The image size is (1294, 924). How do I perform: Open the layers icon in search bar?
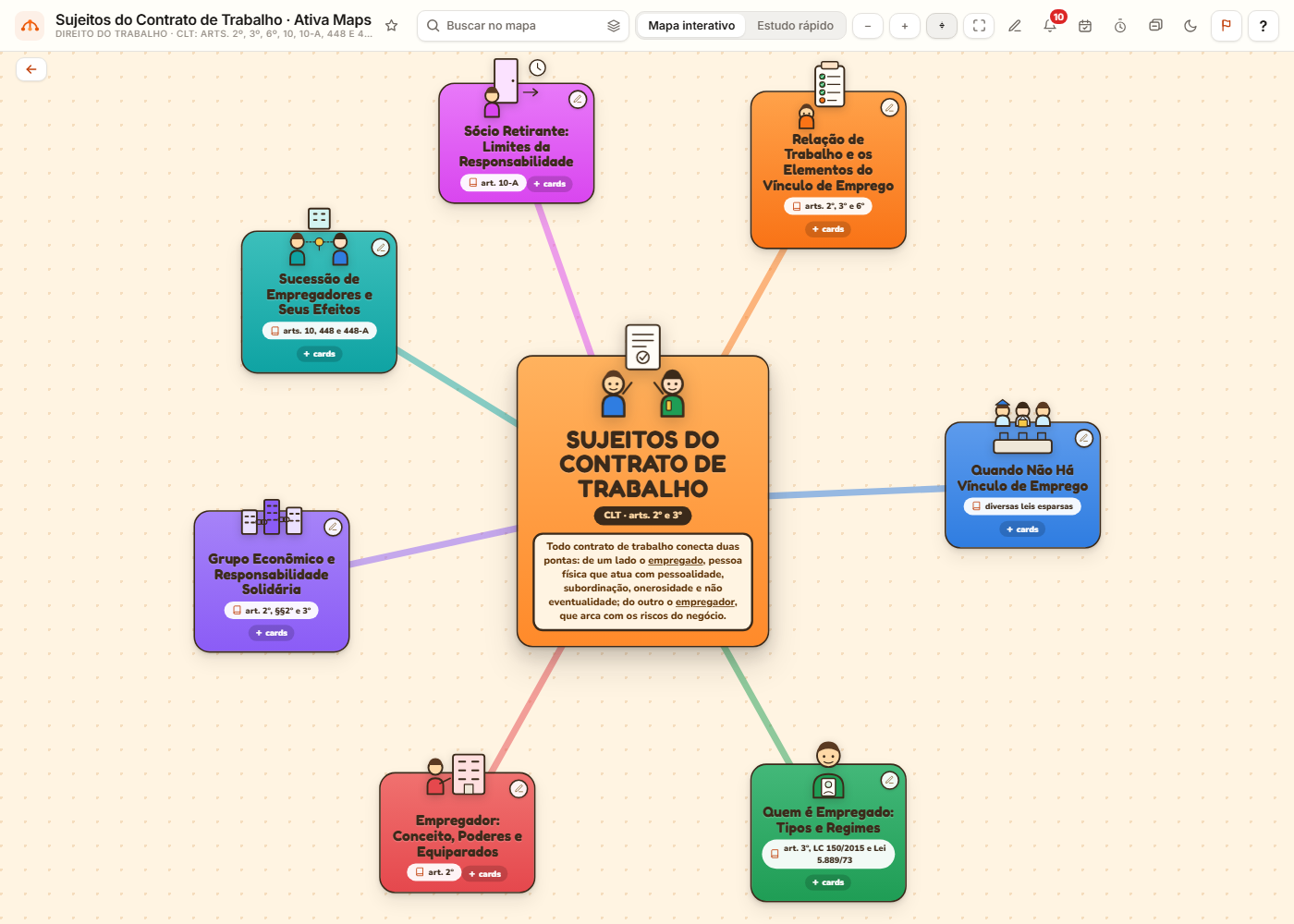613,26
